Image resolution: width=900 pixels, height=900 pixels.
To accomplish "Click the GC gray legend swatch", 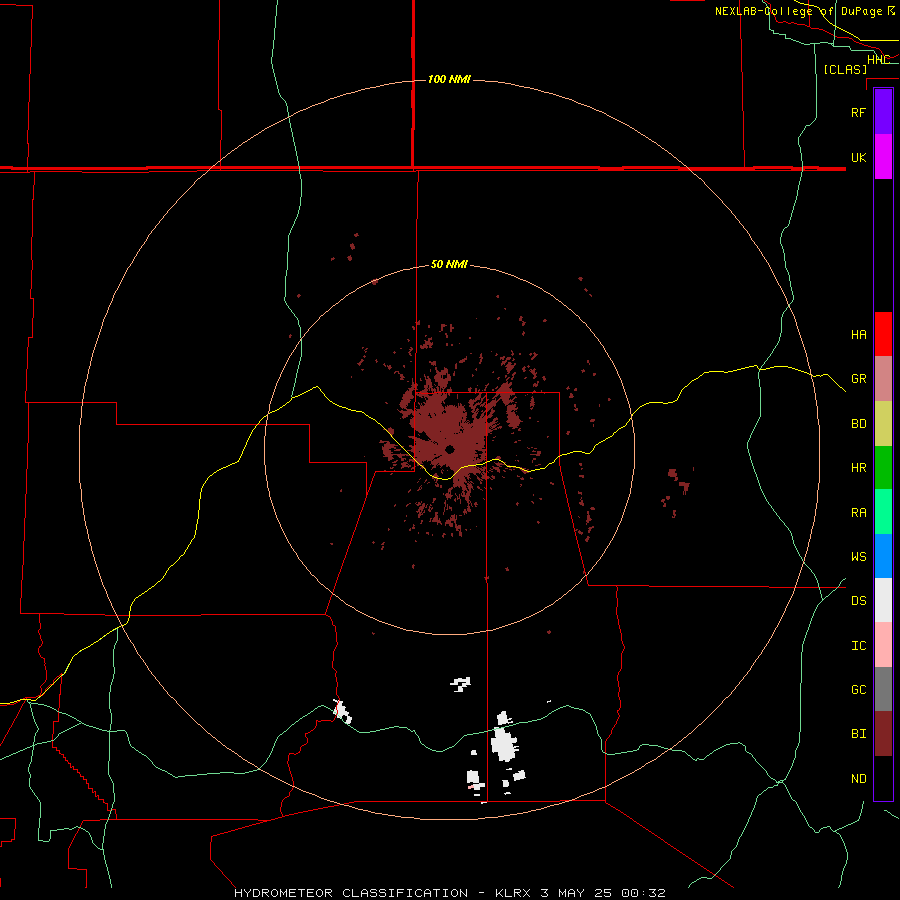I will tap(883, 689).
